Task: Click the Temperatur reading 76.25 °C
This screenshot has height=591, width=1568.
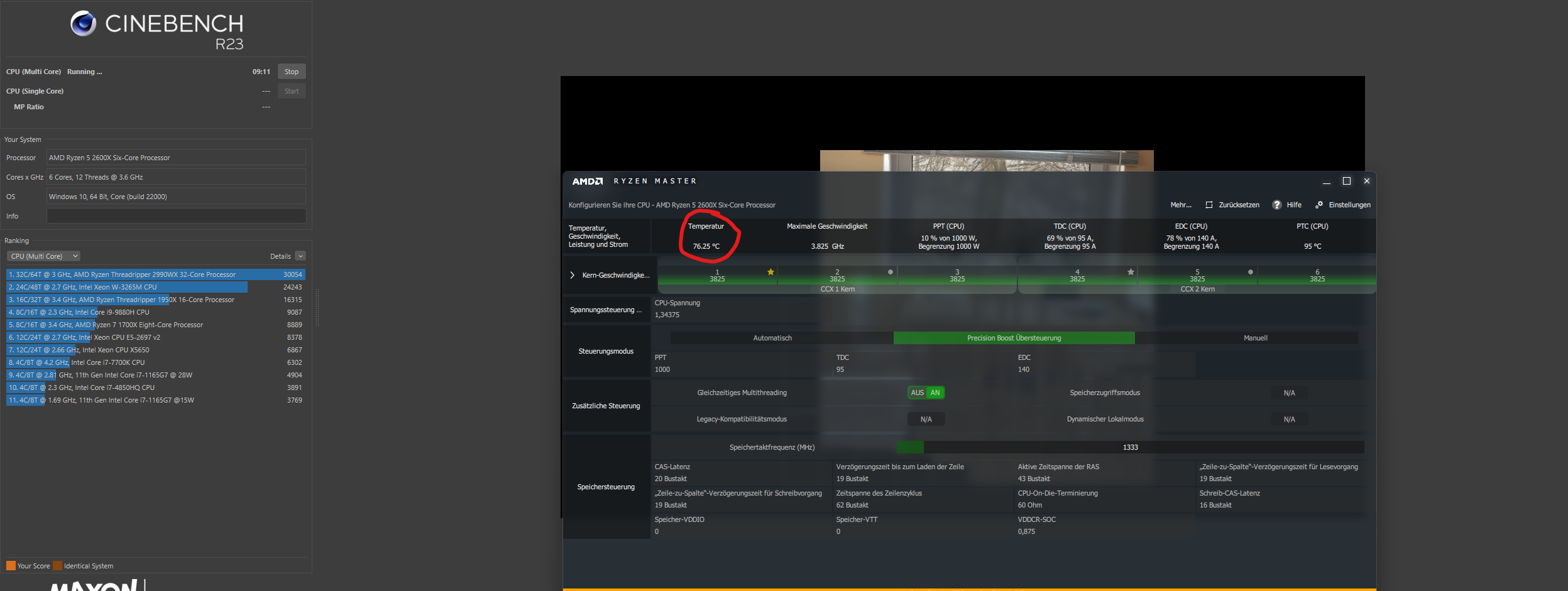Action: (706, 246)
